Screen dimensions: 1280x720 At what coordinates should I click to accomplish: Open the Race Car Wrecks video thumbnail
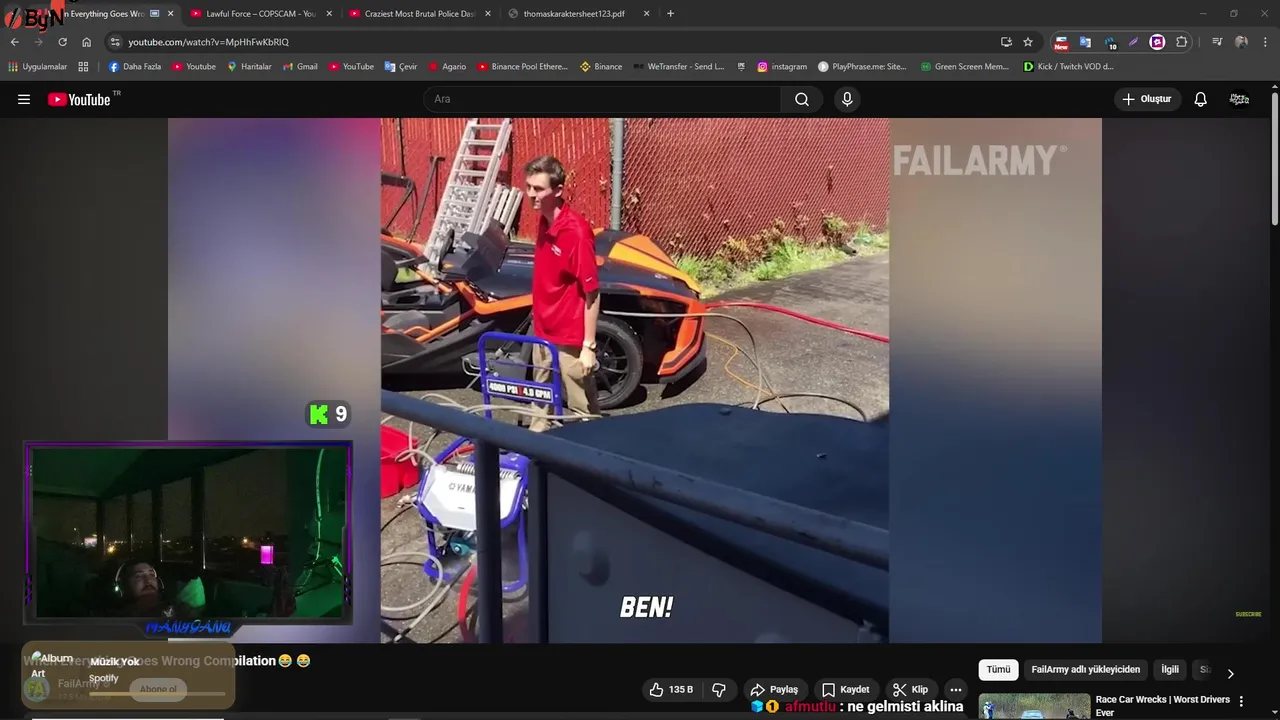1034,706
